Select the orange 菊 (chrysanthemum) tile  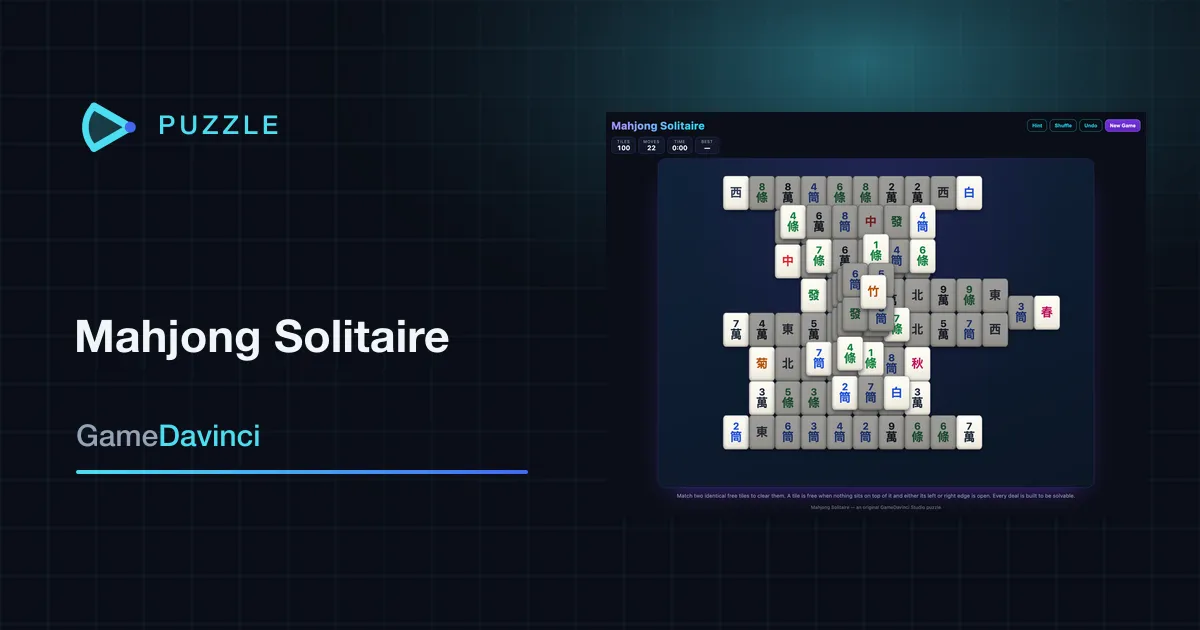(762, 364)
